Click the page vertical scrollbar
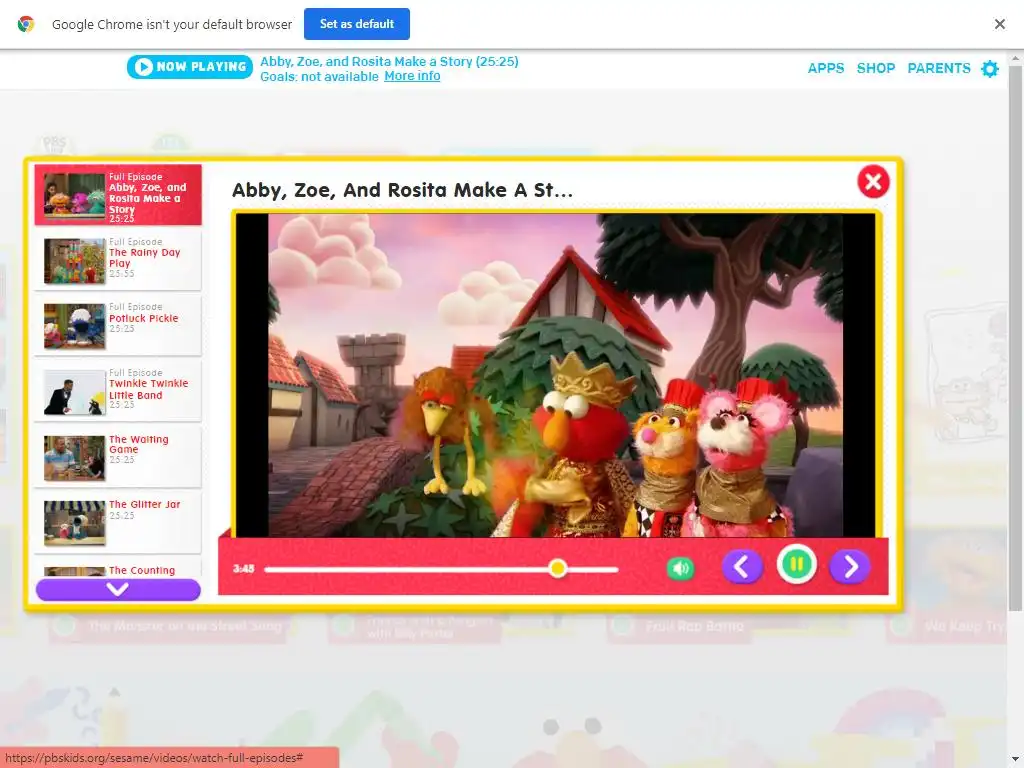The width and height of the screenshot is (1024, 768). tap(1015, 340)
